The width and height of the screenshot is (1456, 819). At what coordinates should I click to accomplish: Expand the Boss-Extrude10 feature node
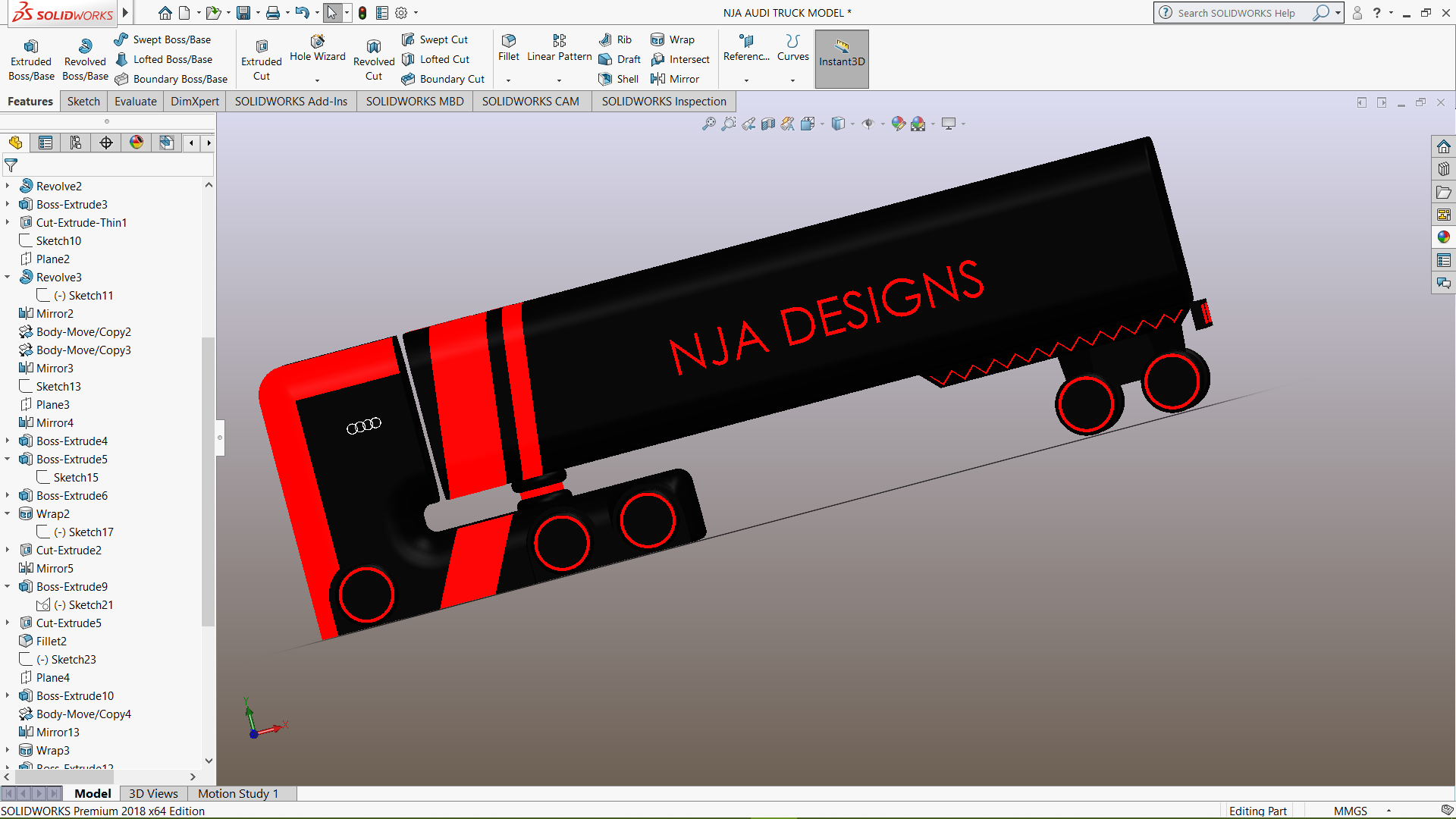pos(8,695)
